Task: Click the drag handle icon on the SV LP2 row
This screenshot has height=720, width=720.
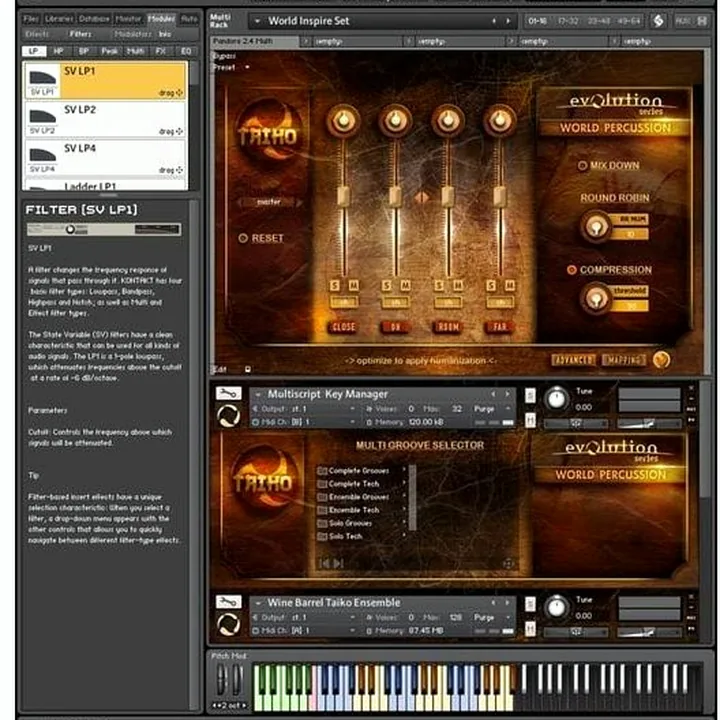Action: (x=179, y=131)
